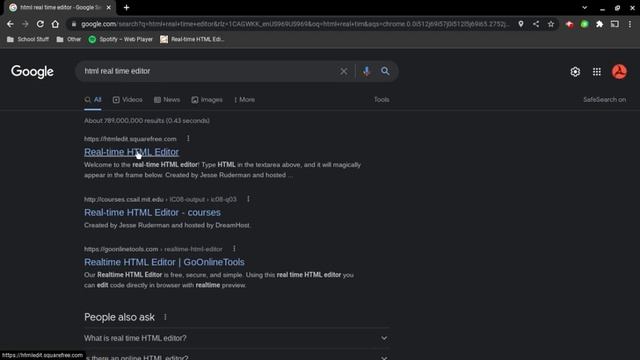Switch to the Images tab
640x360 pixels.
coord(207,100)
